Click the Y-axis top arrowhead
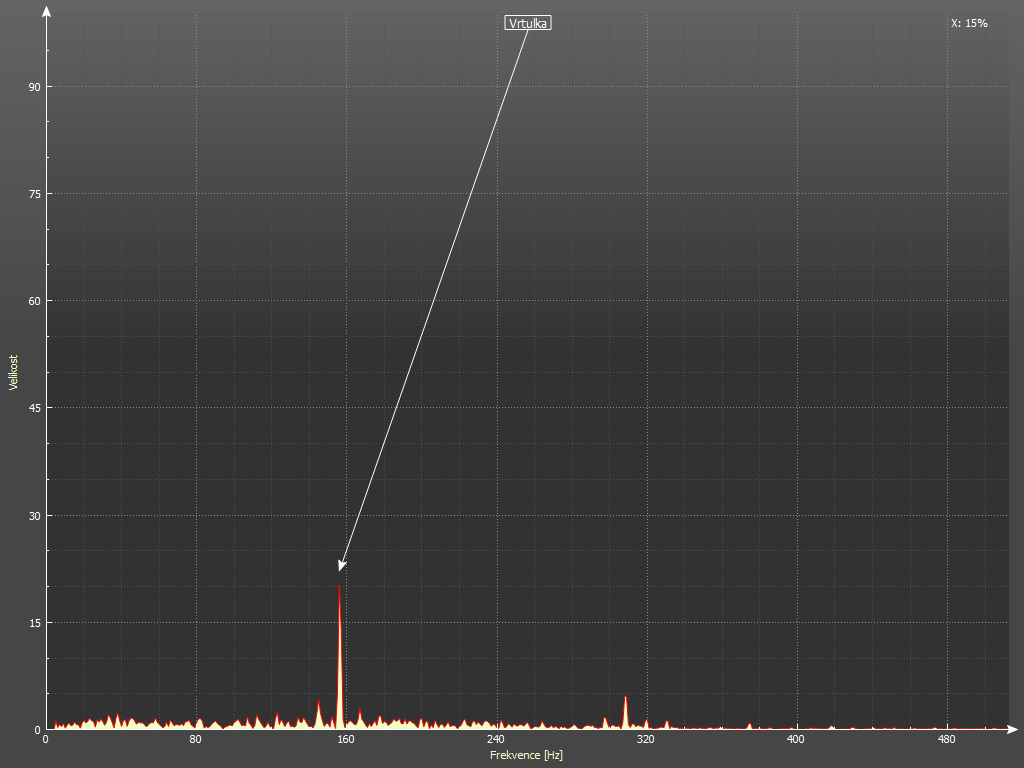 point(46,13)
